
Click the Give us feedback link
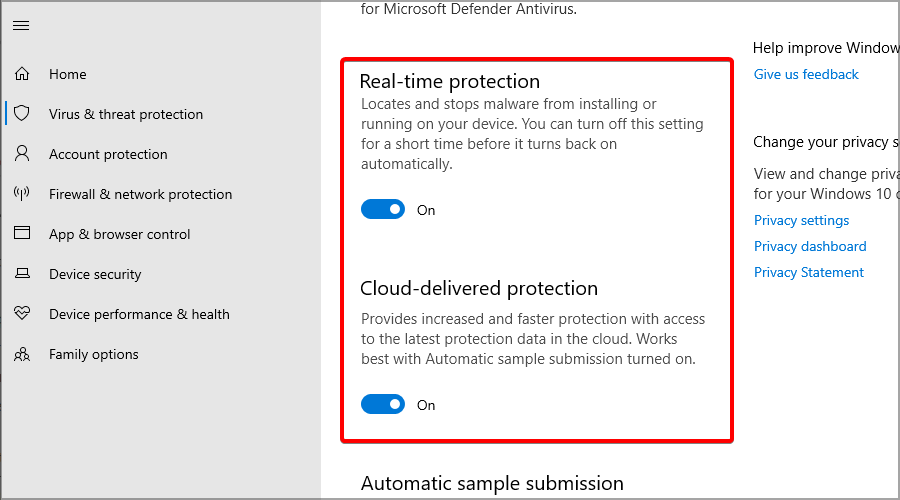[806, 75]
